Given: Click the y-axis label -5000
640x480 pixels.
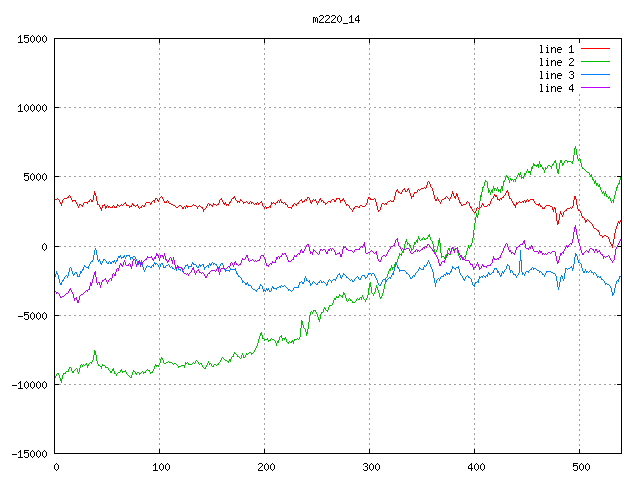Looking at the screenshot, I should [32, 316].
